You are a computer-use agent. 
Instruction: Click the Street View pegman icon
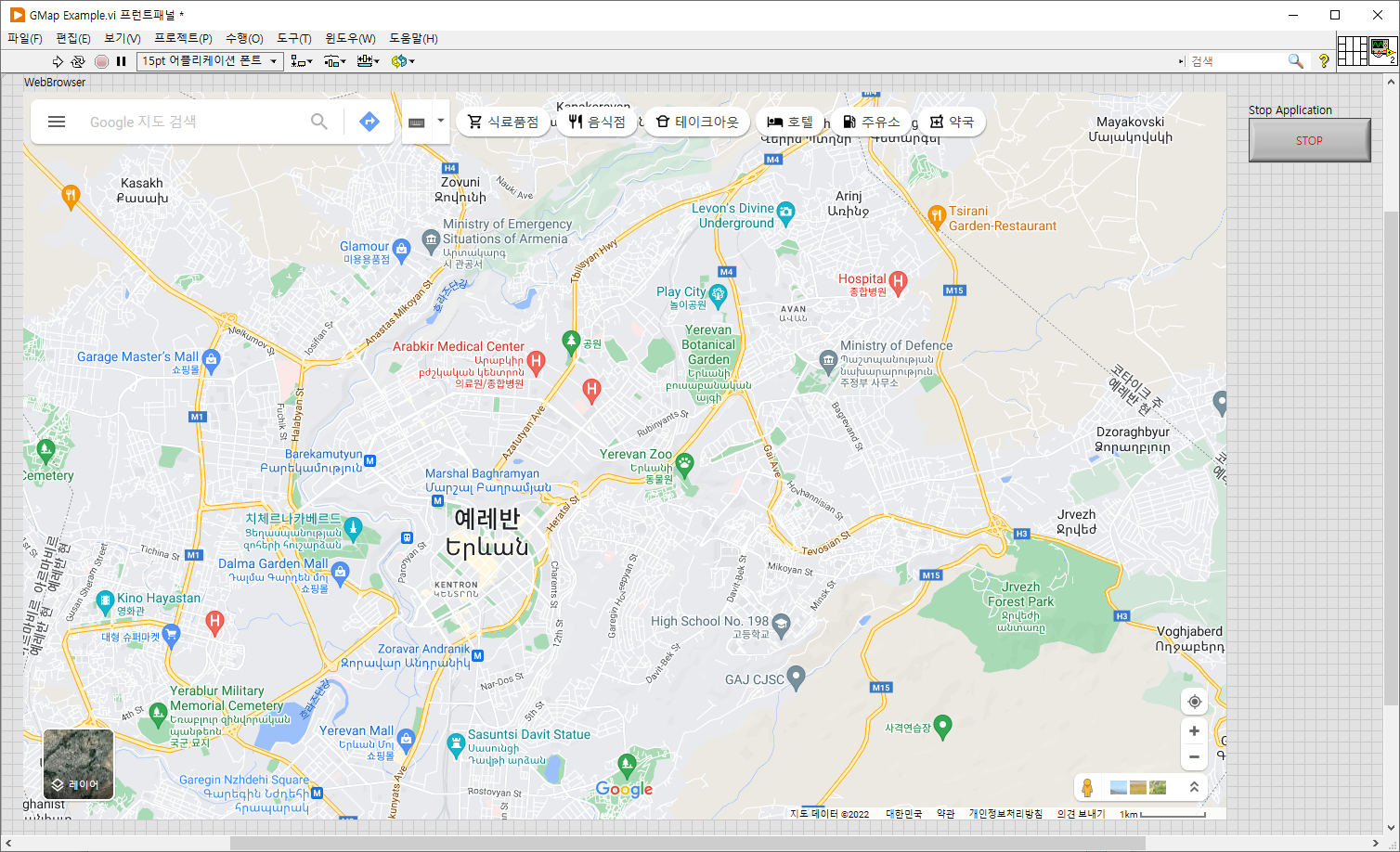(x=1087, y=787)
